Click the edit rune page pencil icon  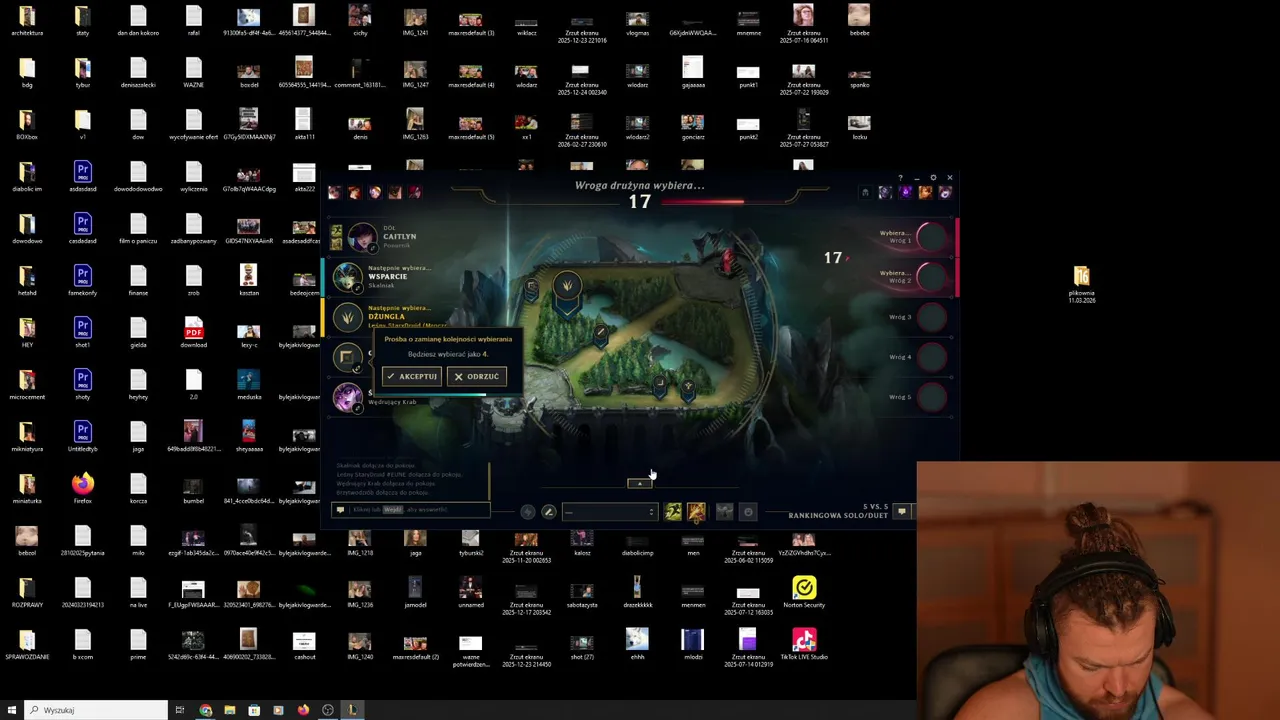coord(548,512)
